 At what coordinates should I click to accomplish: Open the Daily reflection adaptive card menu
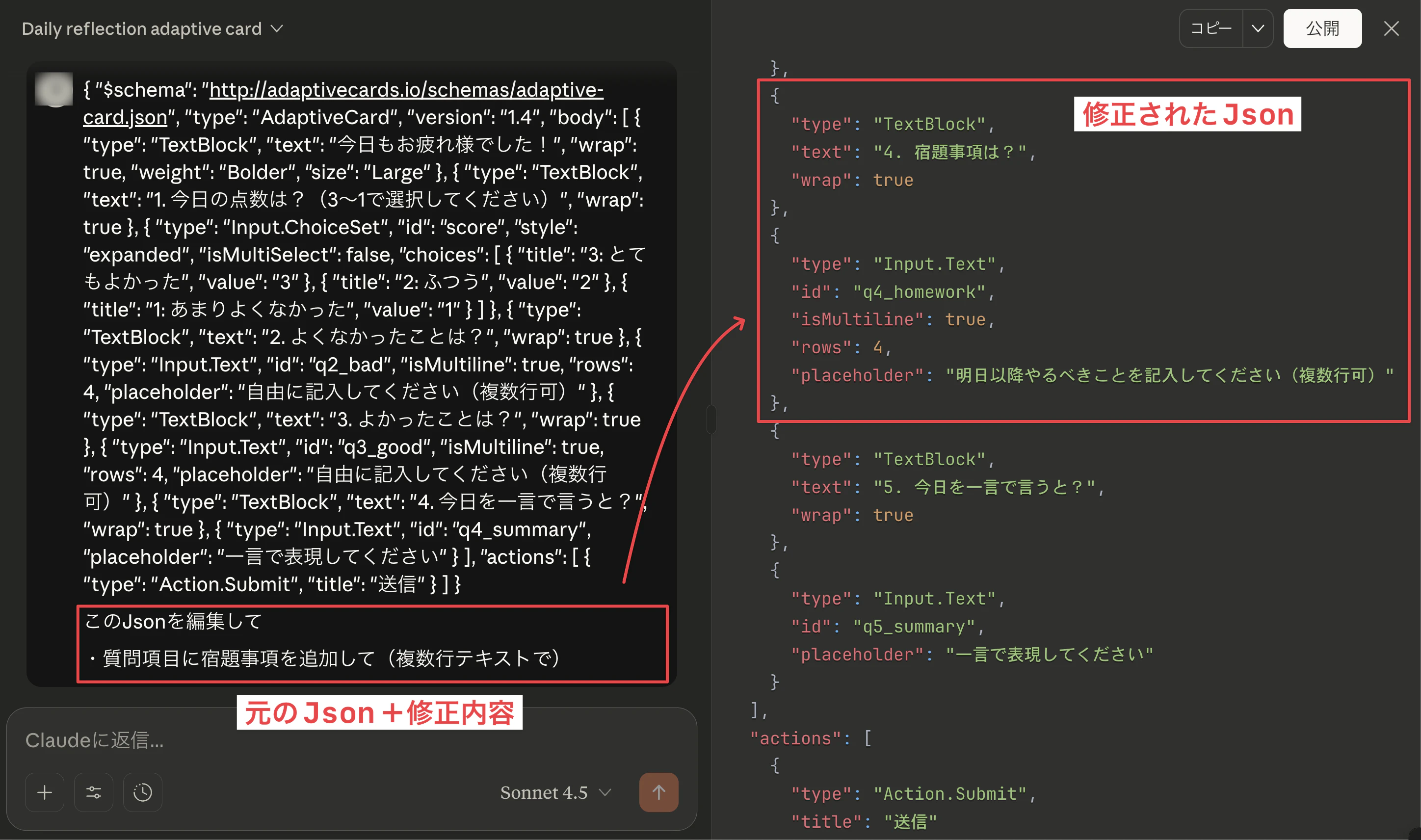click(152, 29)
